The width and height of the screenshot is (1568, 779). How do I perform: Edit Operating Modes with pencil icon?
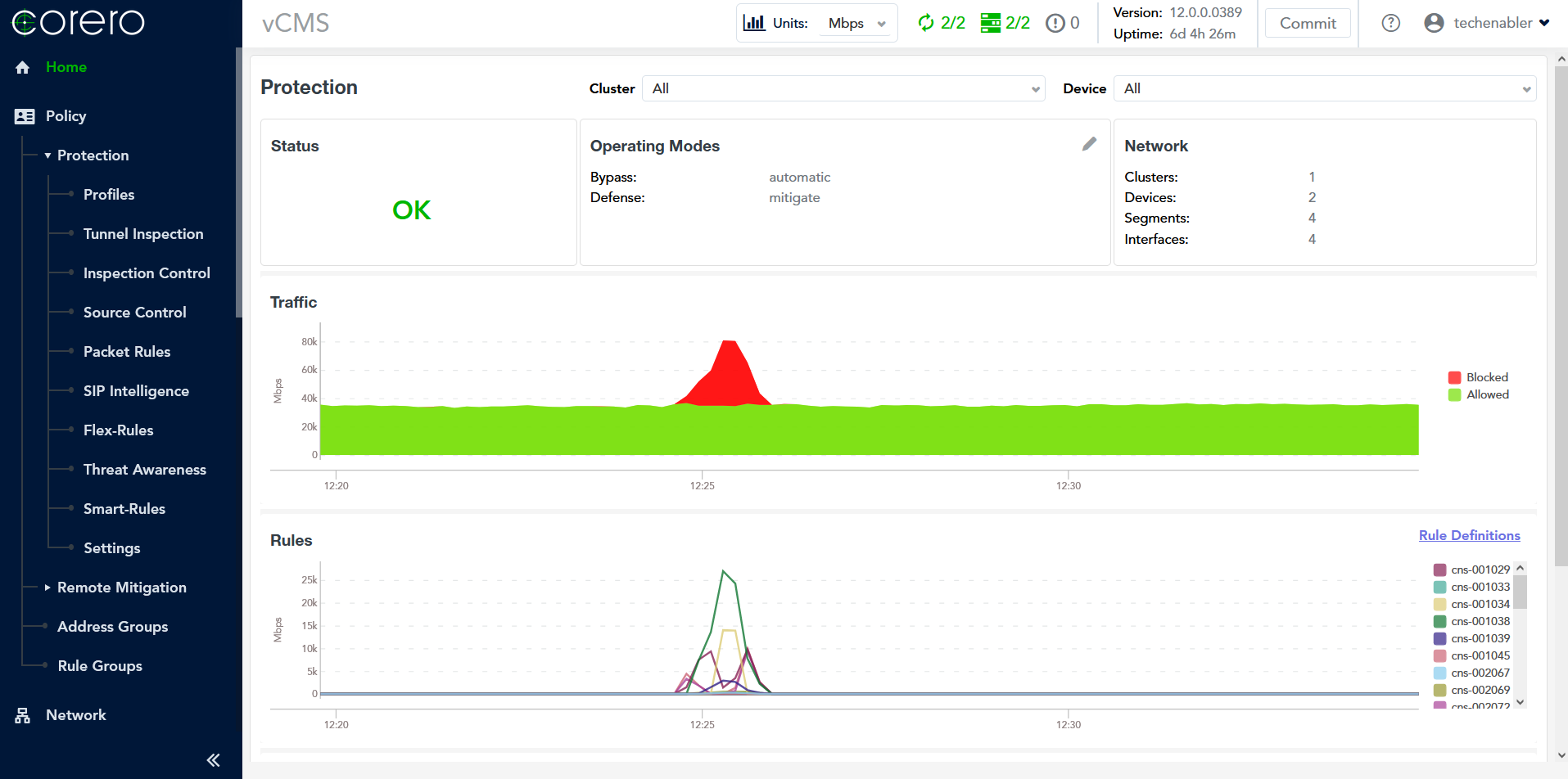click(1089, 144)
